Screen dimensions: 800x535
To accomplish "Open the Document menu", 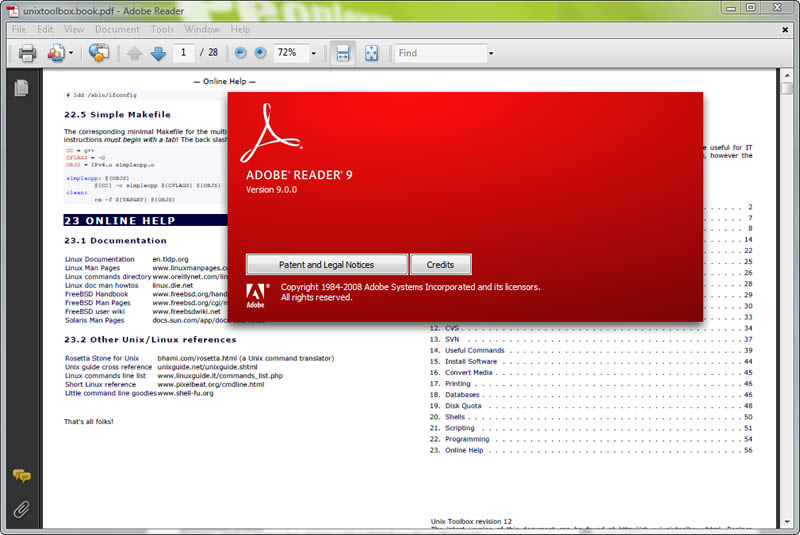I will pyautogui.click(x=117, y=29).
